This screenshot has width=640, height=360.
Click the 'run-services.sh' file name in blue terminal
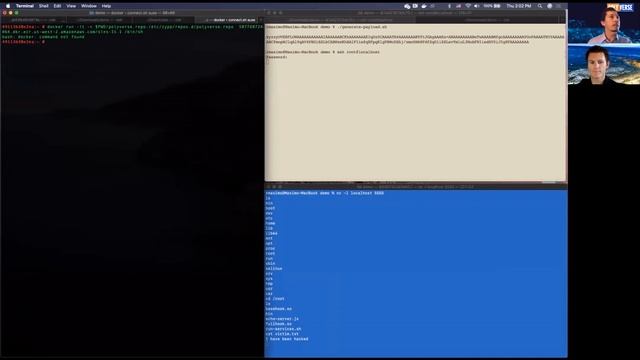pyautogui.click(x=283, y=329)
